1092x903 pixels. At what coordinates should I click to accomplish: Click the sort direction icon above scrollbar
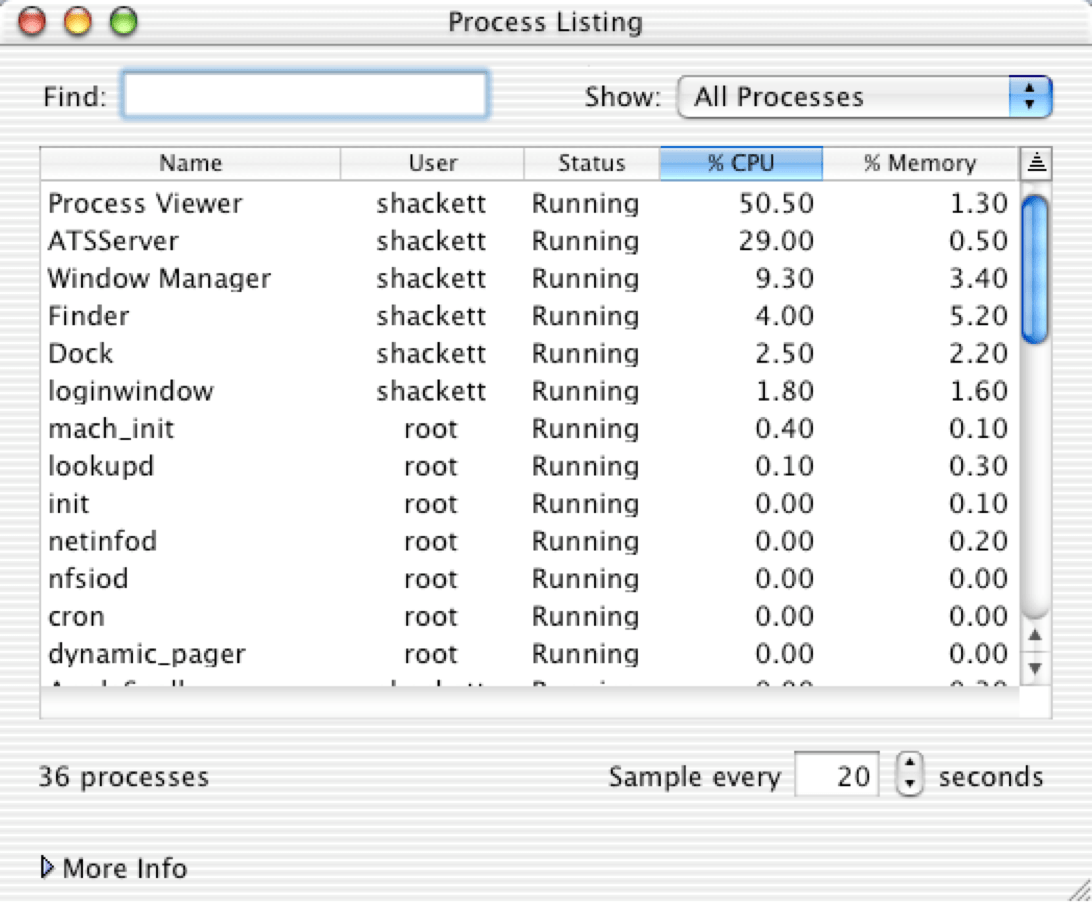coord(1035,163)
